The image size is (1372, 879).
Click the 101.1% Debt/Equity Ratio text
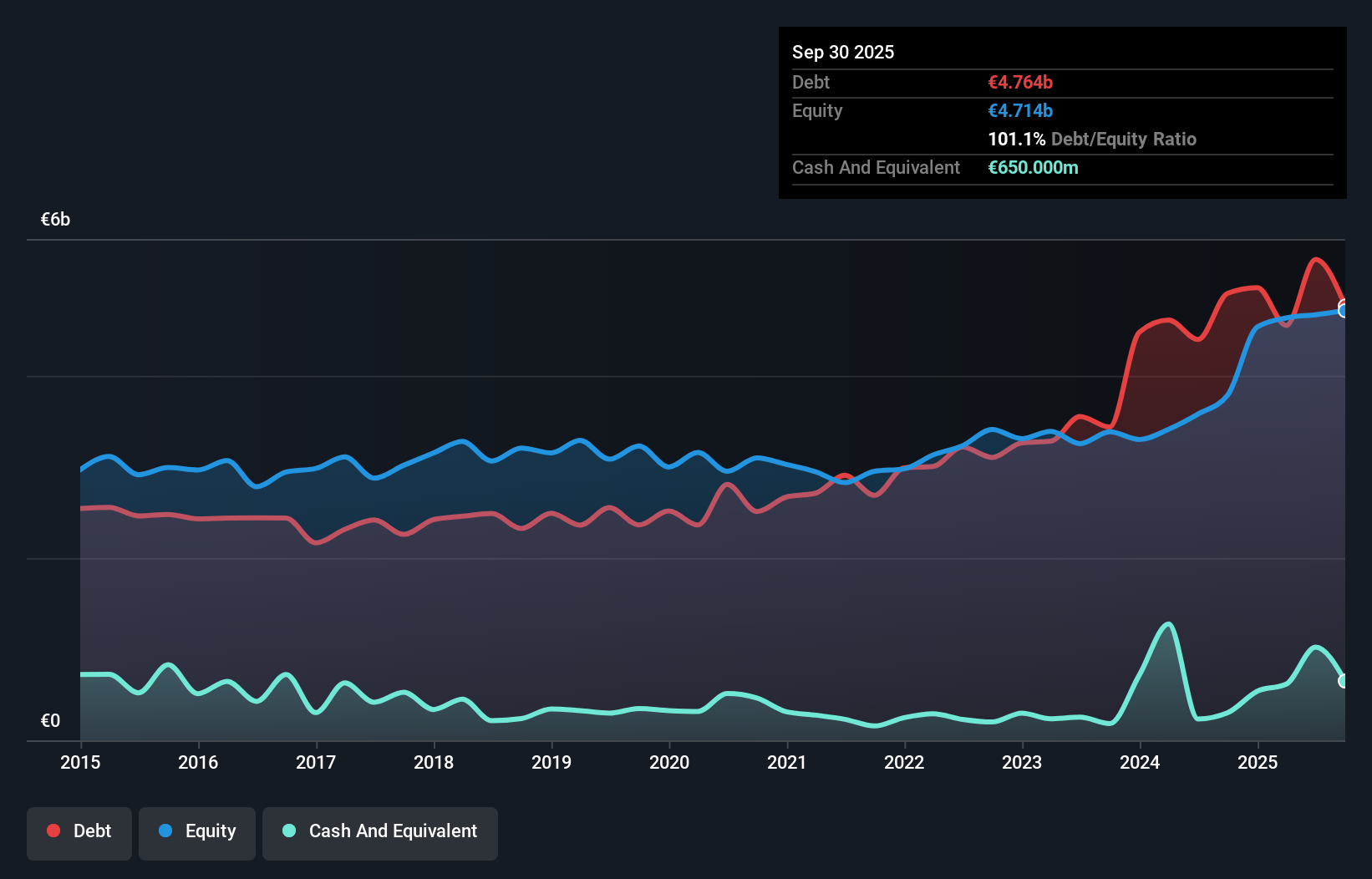[x=1092, y=139]
